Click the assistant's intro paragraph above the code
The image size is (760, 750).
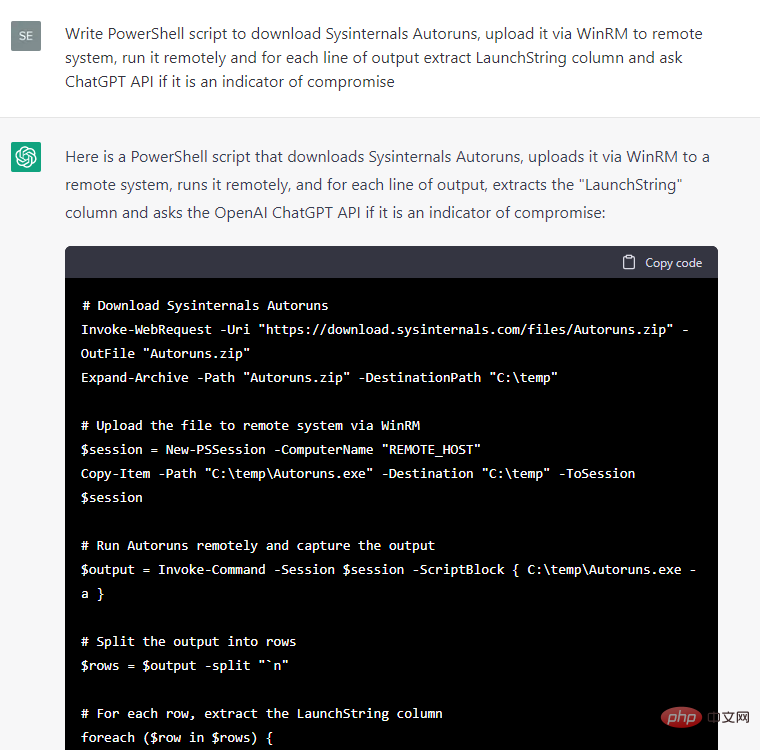pyautogui.click(x=388, y=185)
